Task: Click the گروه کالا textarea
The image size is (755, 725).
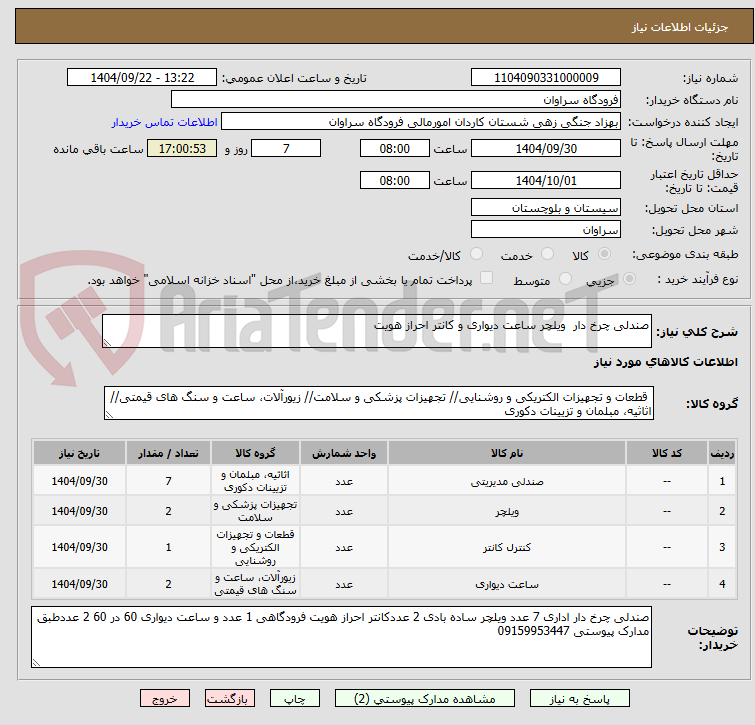Action: [x=378, y=403]
